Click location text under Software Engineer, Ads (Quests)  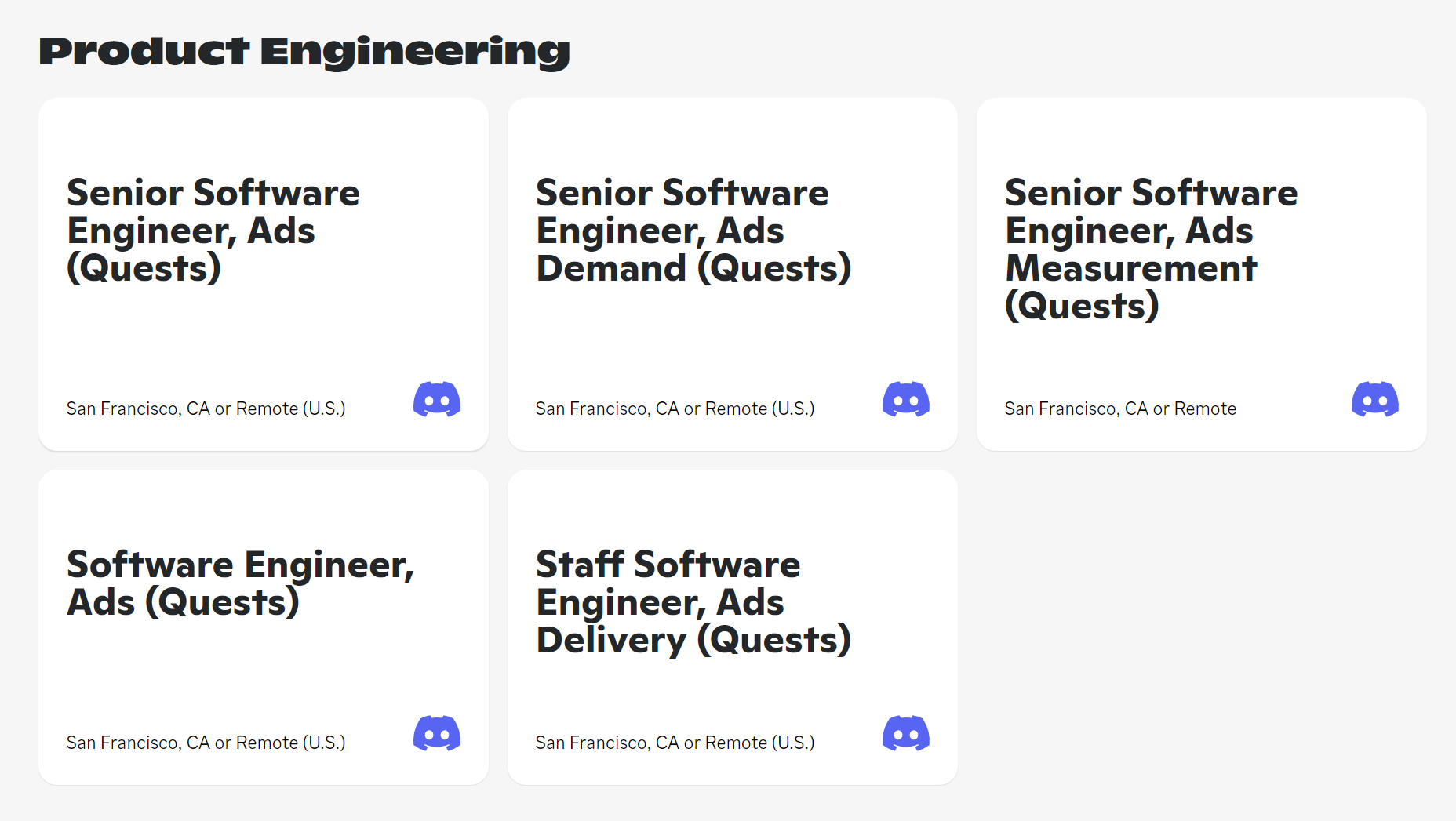[206, 743]
